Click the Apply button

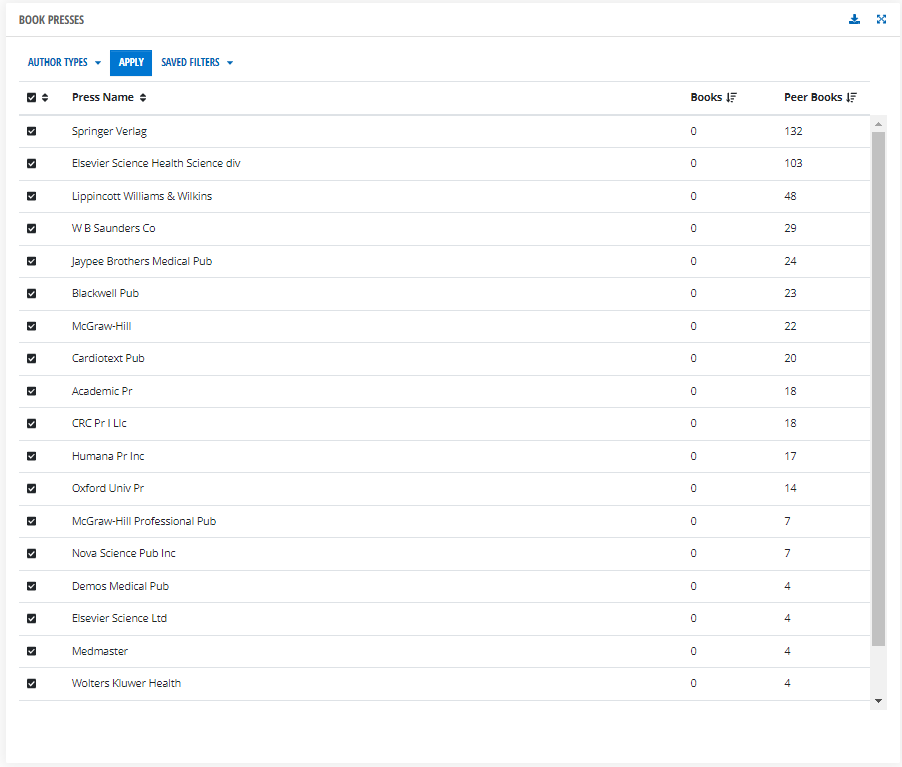(131, 63)
